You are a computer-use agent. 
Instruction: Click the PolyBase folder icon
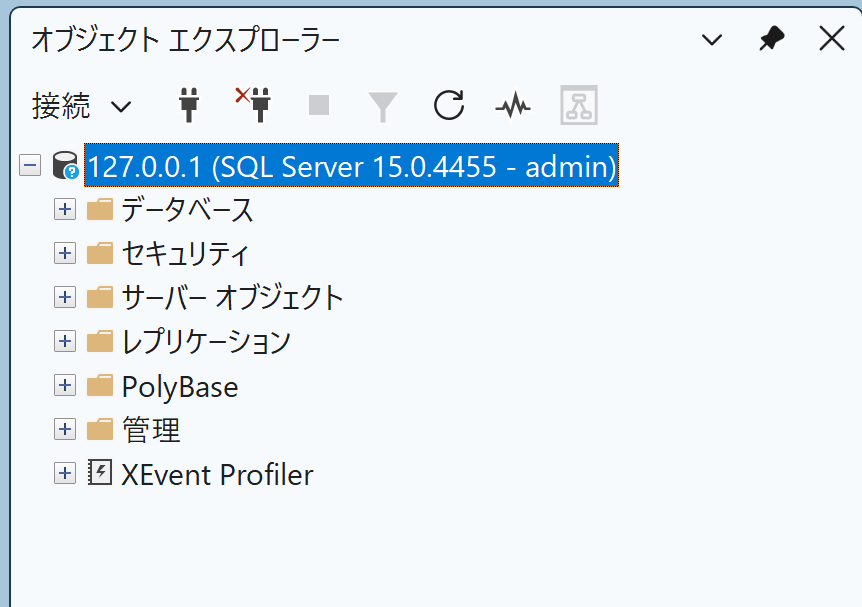[x=100, y=385]
